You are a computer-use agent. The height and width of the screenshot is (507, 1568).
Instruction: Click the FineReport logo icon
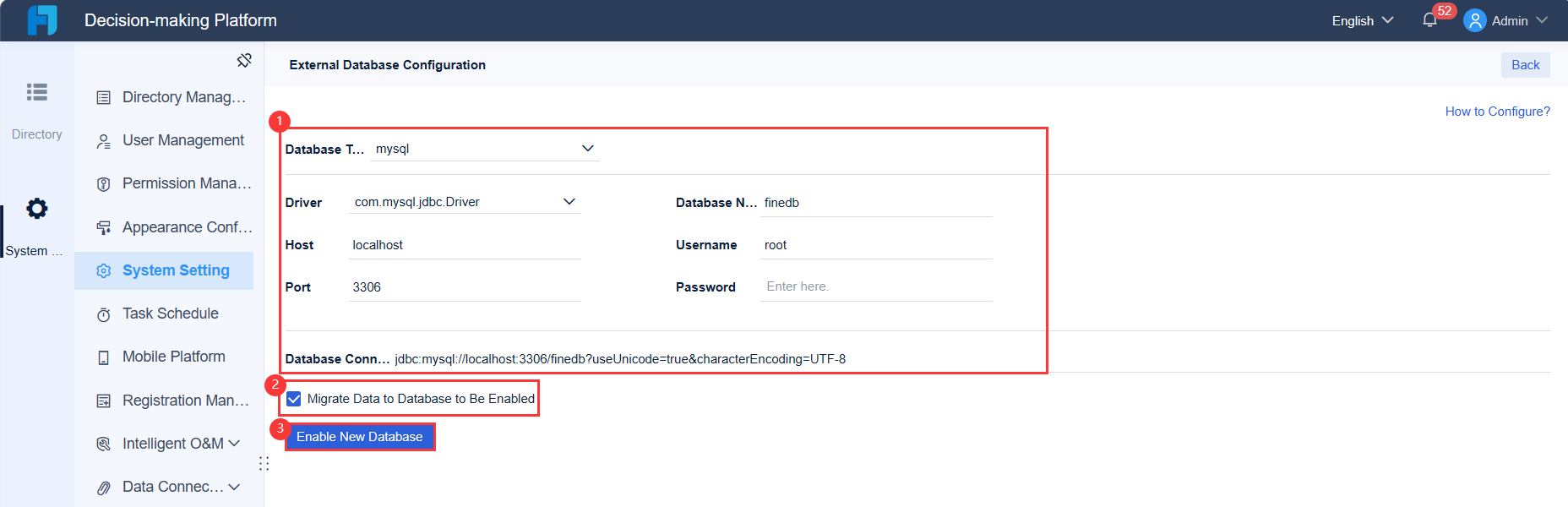click(42, 20)
